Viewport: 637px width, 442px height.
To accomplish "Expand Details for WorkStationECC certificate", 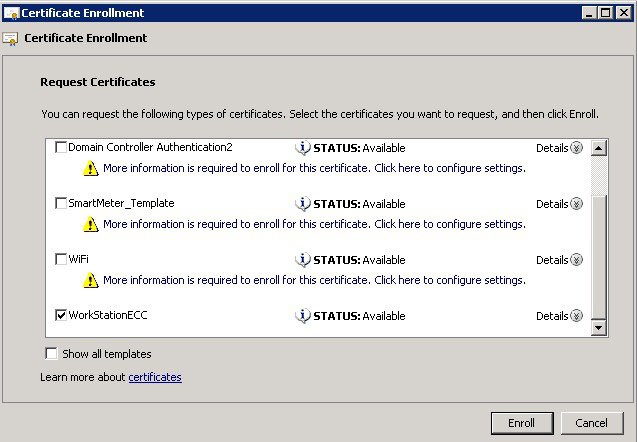I will 559,316.
